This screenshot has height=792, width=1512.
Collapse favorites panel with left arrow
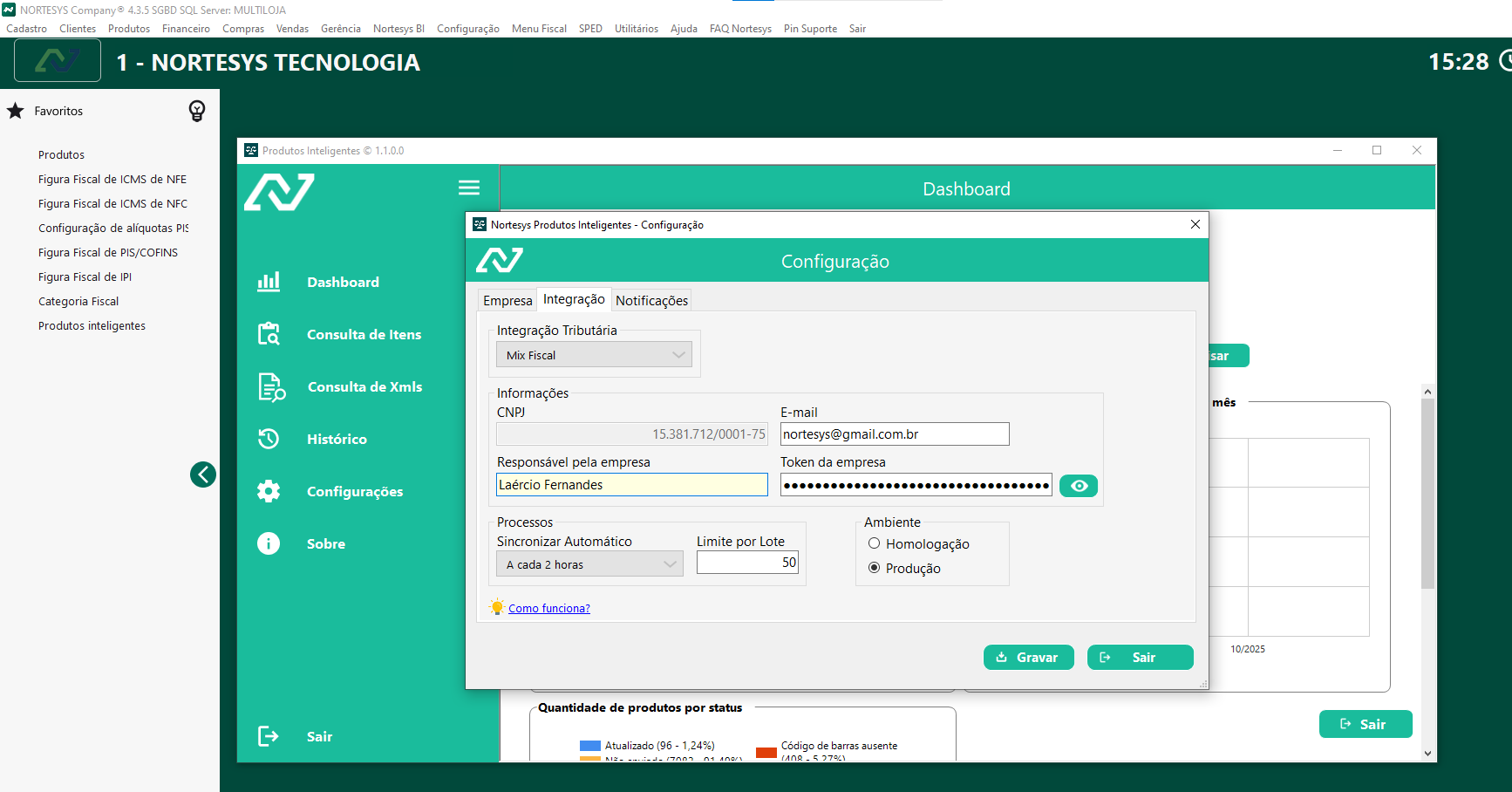tap(203, 475)
